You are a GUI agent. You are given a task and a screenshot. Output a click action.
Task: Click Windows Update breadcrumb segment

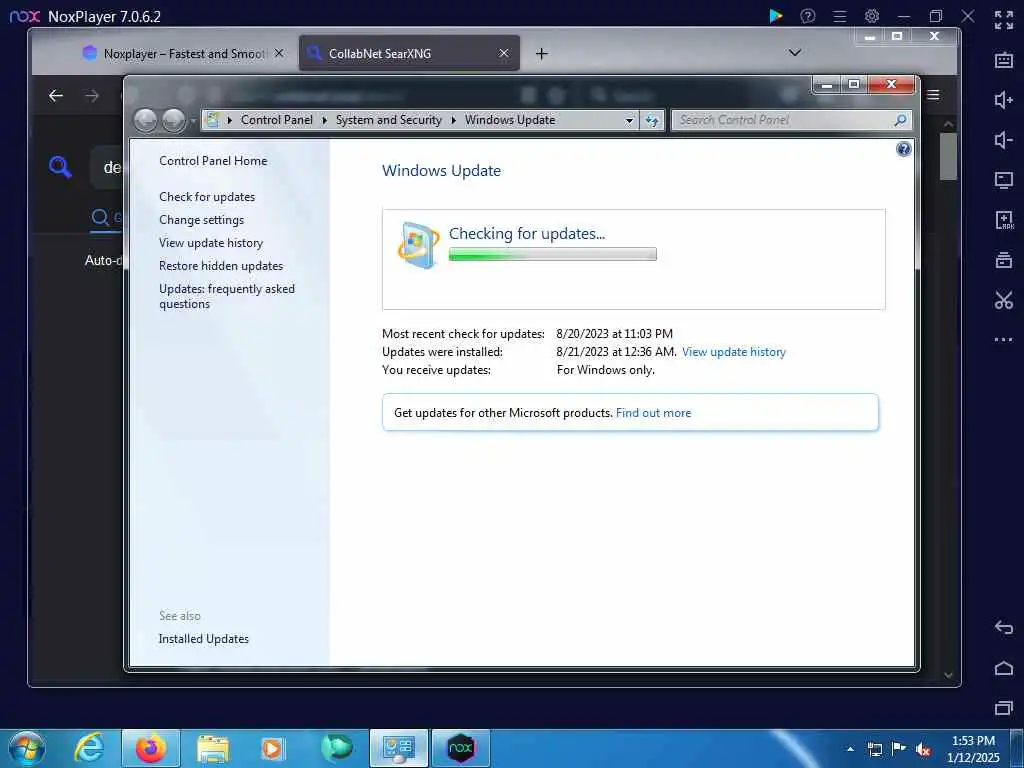[x=510, y=120]
